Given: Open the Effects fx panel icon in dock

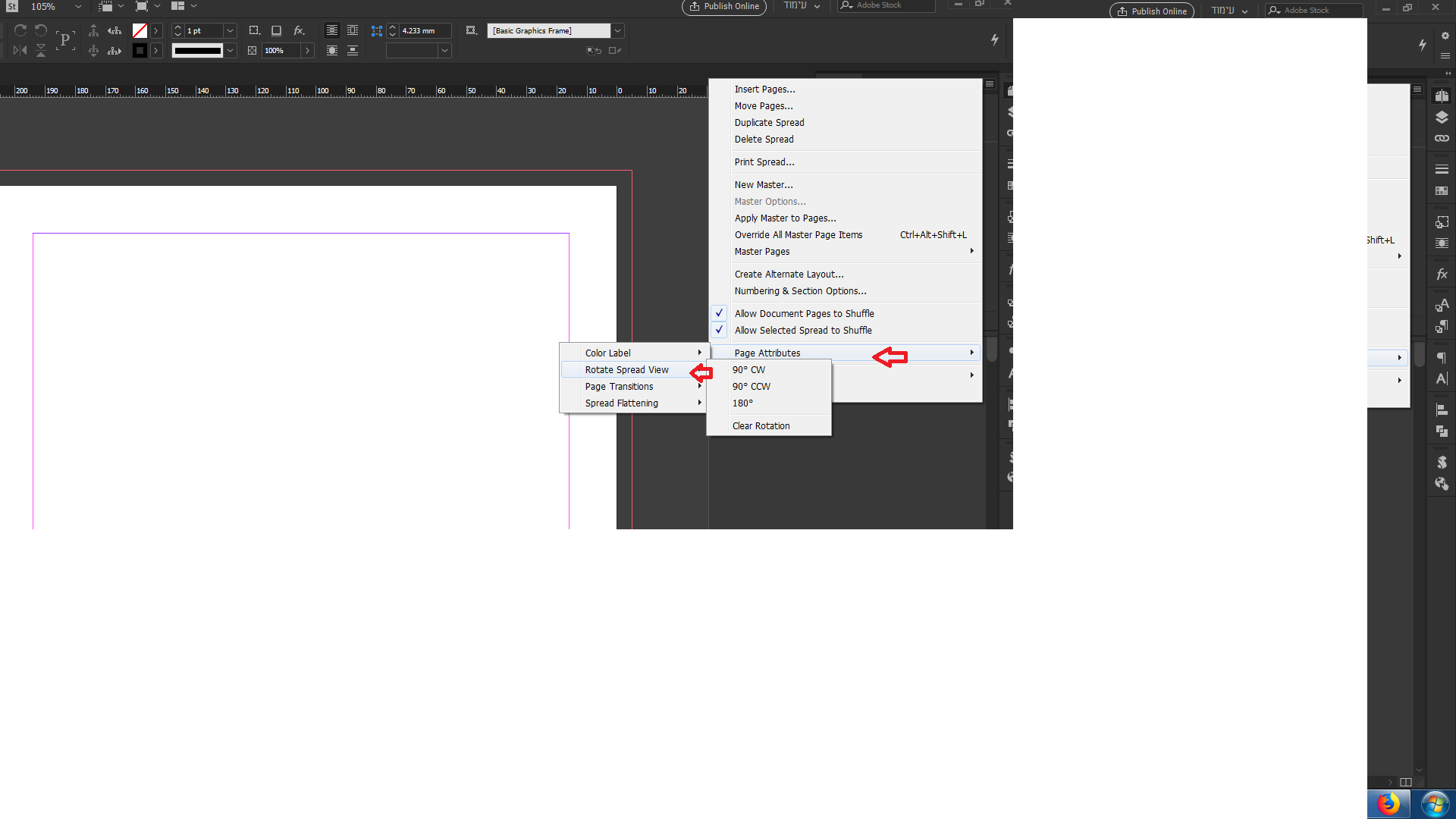Looking at the screenshot, I should (x=1442, y=275).
